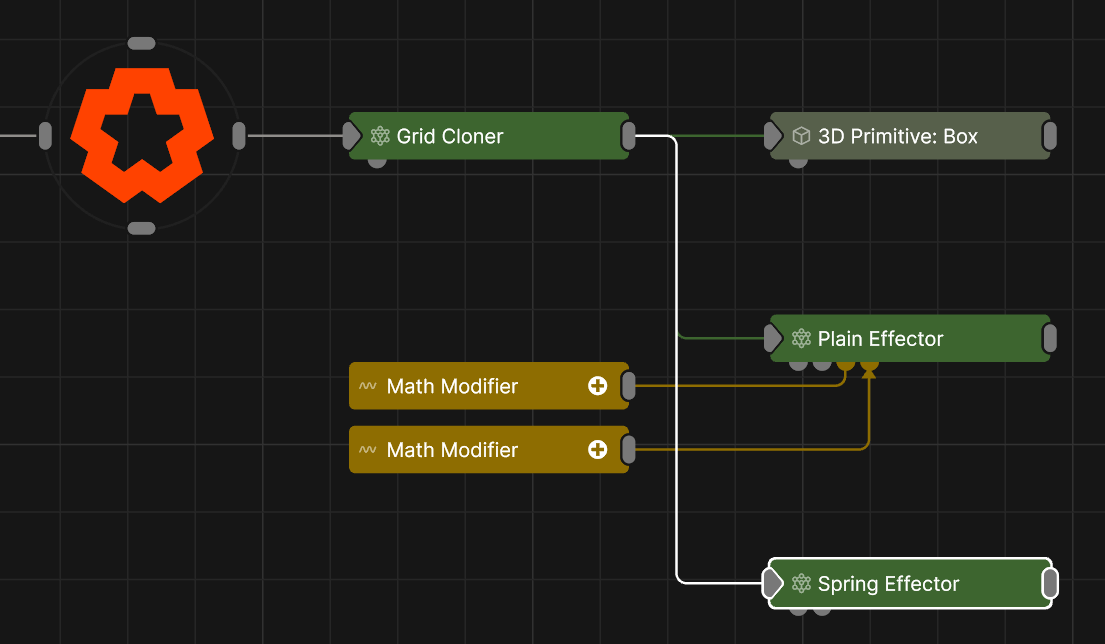Click the 3D Primitive: Box output port
This screenshot has width=1105, height=644.
[1050, 136]
